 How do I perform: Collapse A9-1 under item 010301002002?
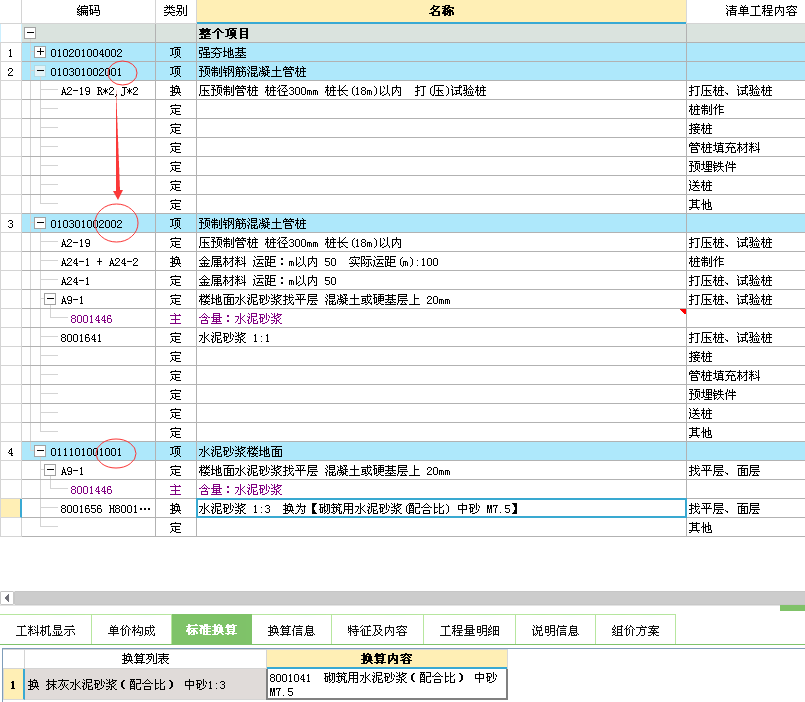pos(50,300)
